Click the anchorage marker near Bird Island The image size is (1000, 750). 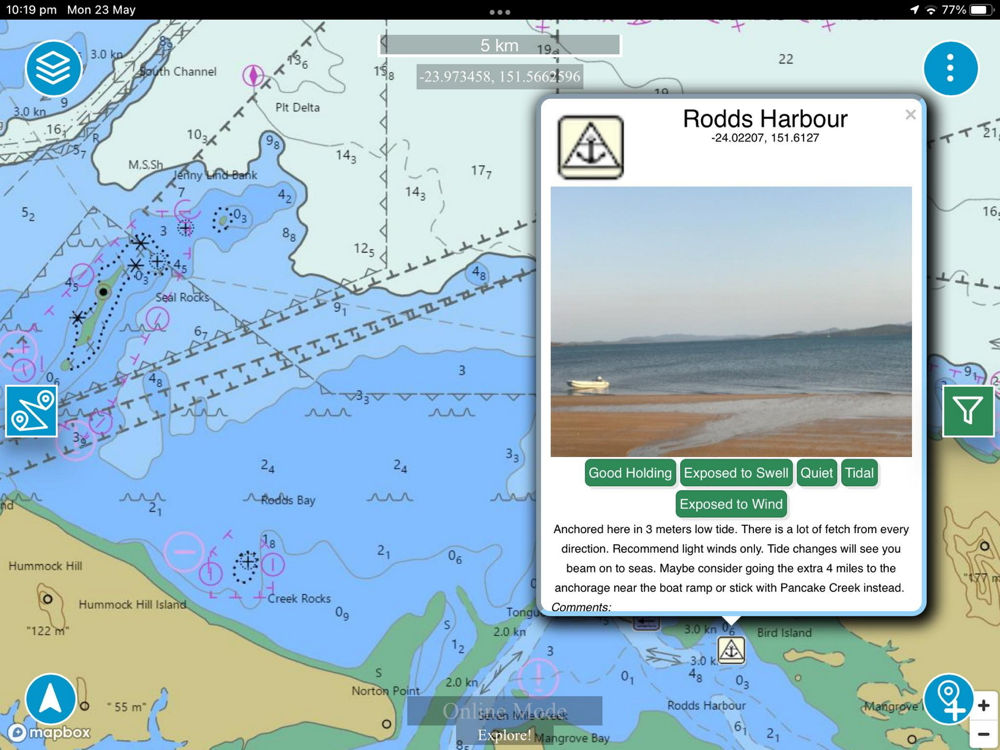731,650
